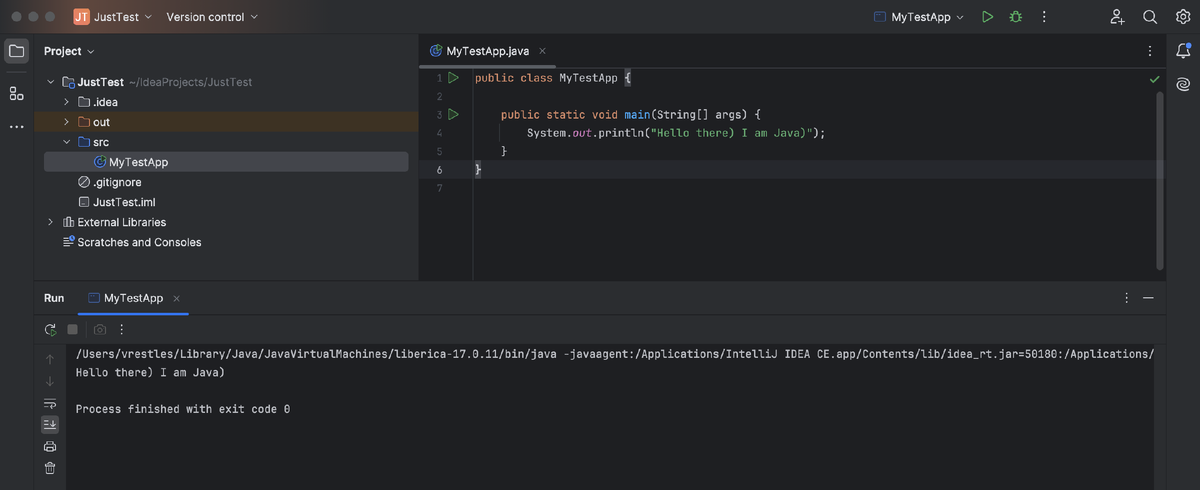Expand the out folder
1200x490 pixels.
point(67,122)
